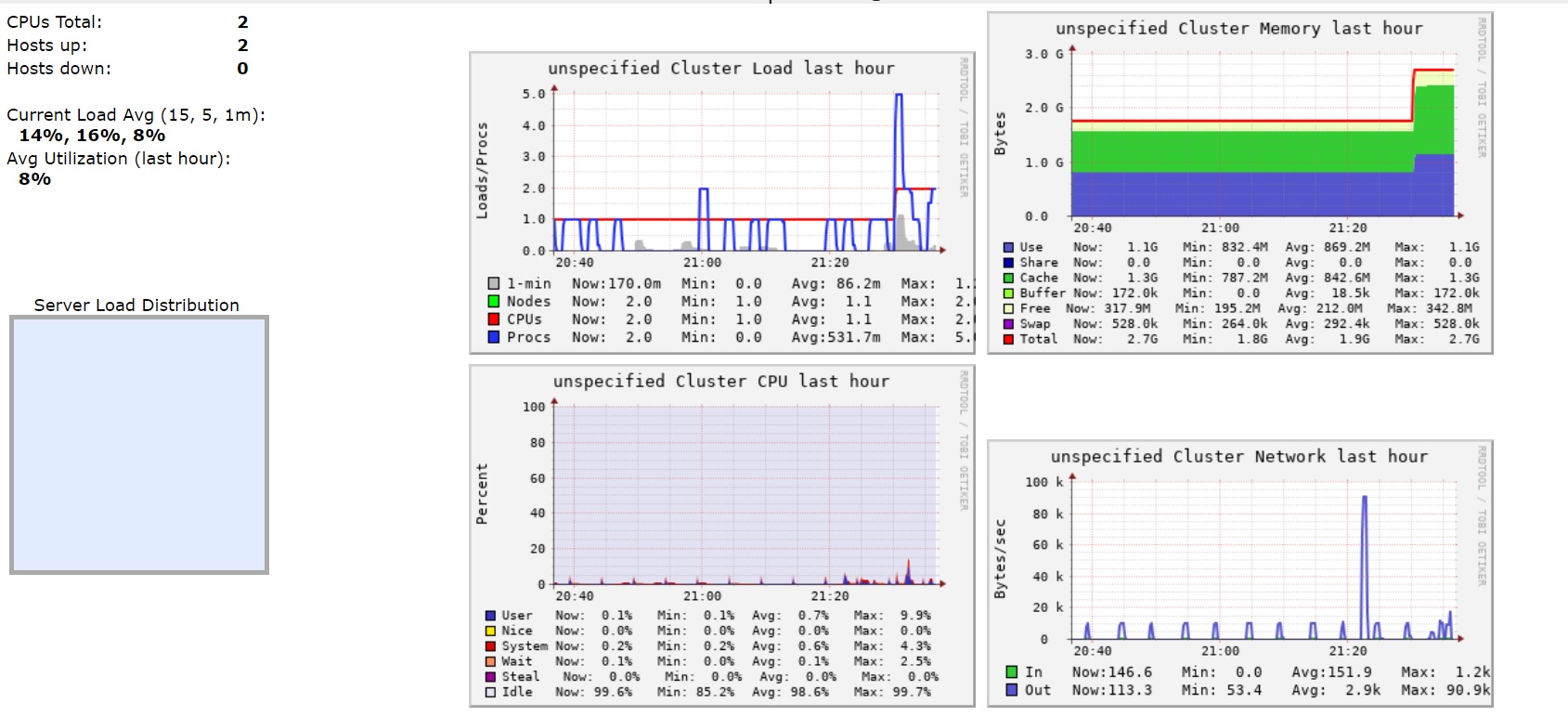Click the yellow Nice legend swatch
This screenshot has height=716, width=1568.
tap(490, 631)
